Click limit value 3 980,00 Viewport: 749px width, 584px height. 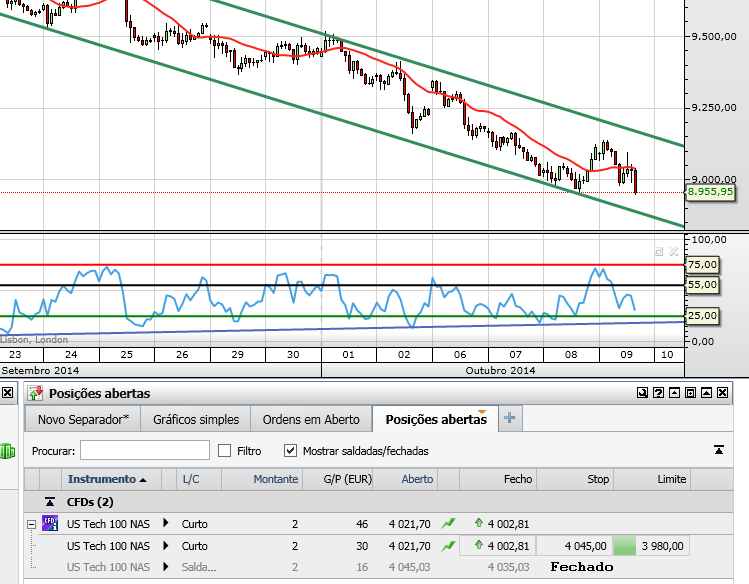[663, 546]
